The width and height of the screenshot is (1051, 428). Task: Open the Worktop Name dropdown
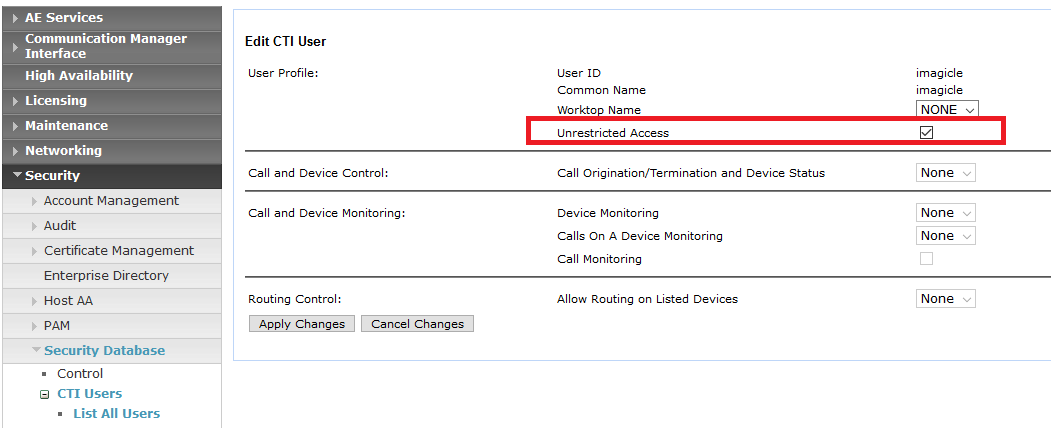946,110
